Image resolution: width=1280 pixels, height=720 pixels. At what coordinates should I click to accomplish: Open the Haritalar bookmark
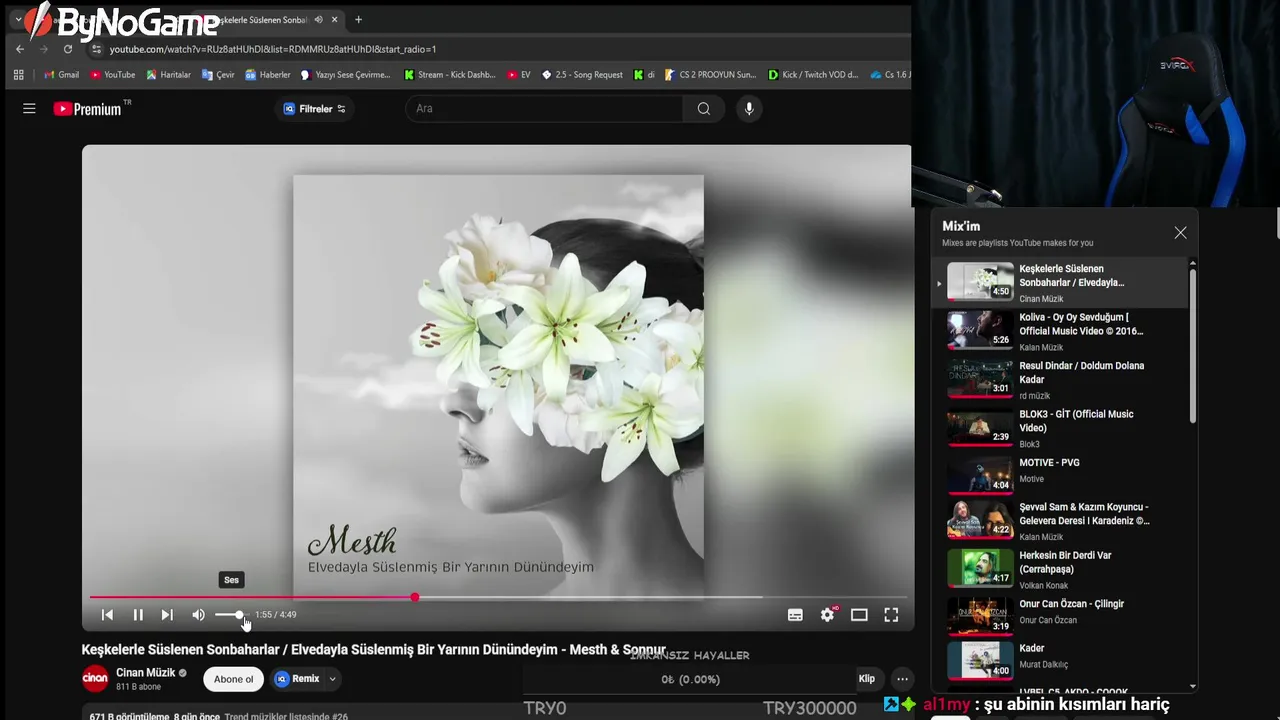[168, 75]
